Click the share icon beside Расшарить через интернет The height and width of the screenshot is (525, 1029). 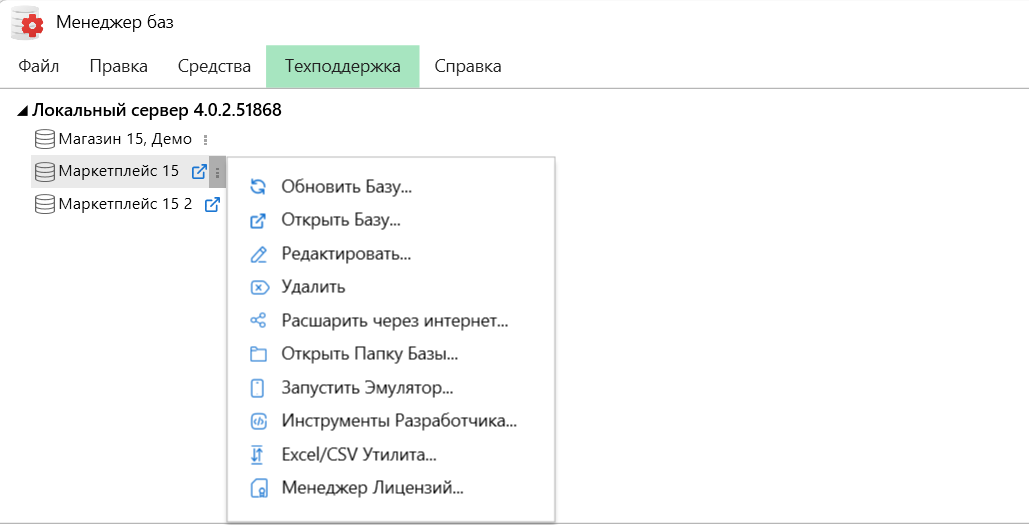click(259, 321)
